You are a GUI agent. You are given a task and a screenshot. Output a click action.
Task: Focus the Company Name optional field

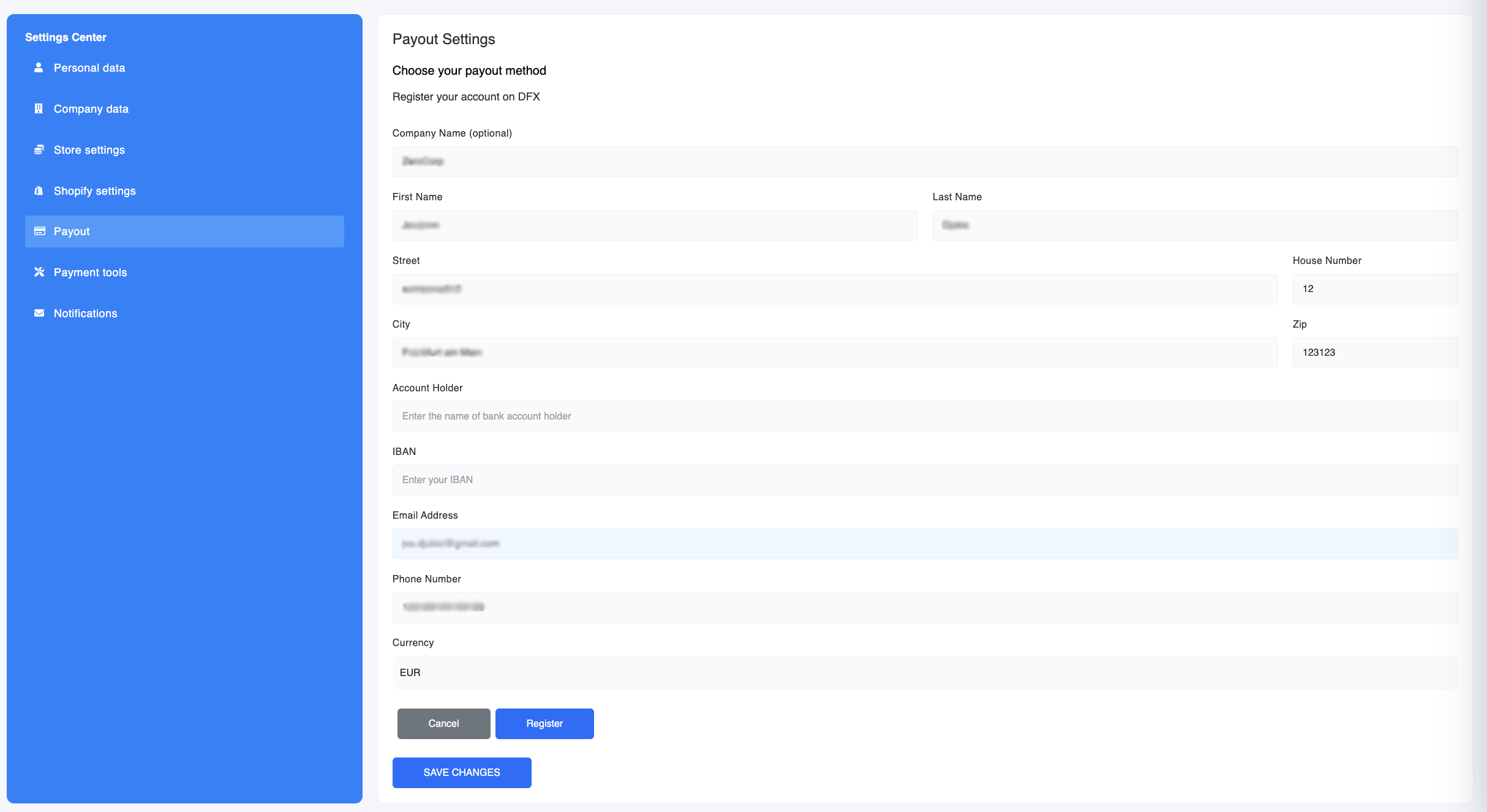(x=924, y=162)
